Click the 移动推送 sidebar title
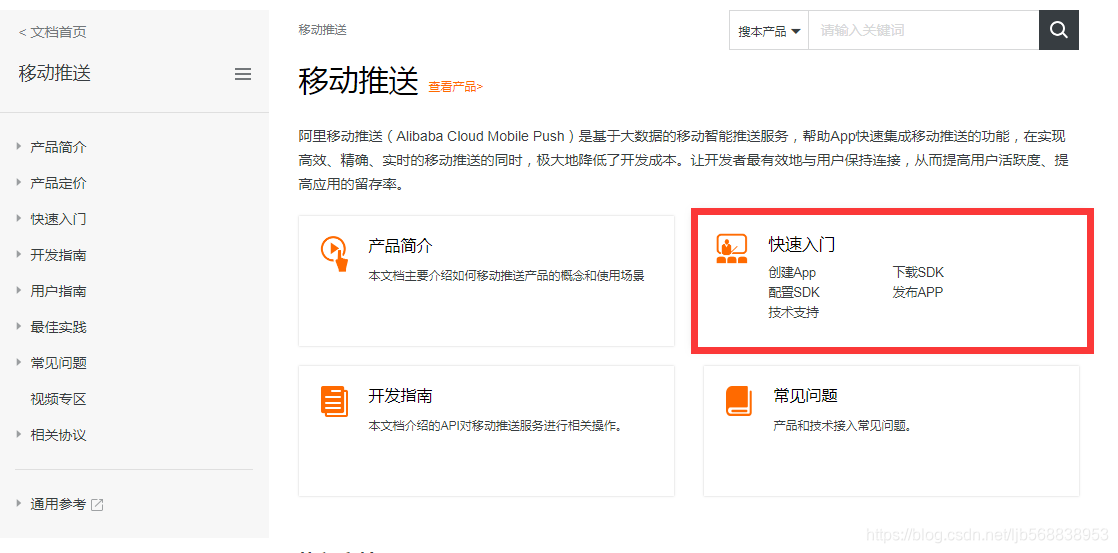Viewport: 1118px width, 553px height. (x=55, y=73)
